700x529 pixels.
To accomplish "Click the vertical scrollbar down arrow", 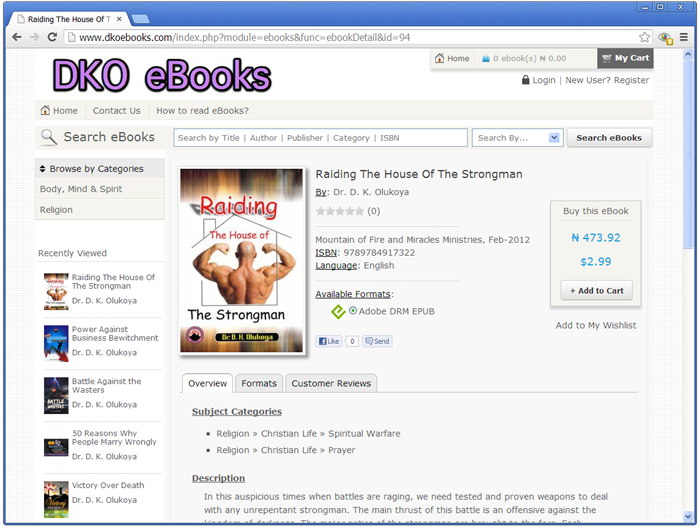I will point(688,515).
